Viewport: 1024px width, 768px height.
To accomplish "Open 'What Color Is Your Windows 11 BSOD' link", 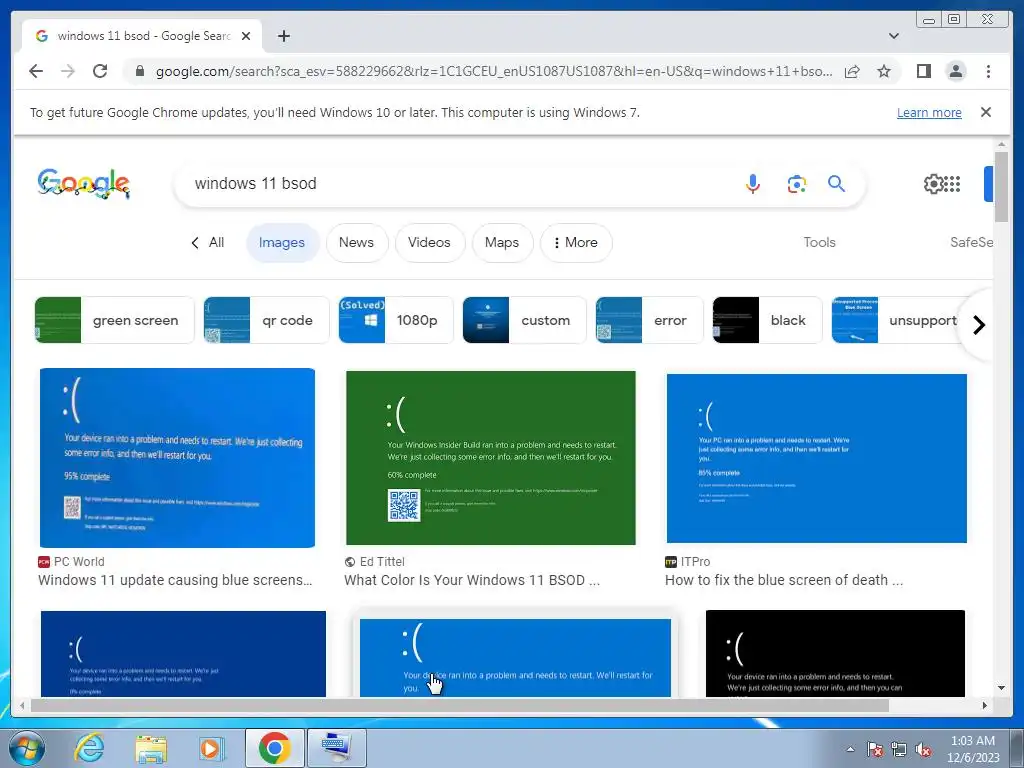I will [472, 580].
